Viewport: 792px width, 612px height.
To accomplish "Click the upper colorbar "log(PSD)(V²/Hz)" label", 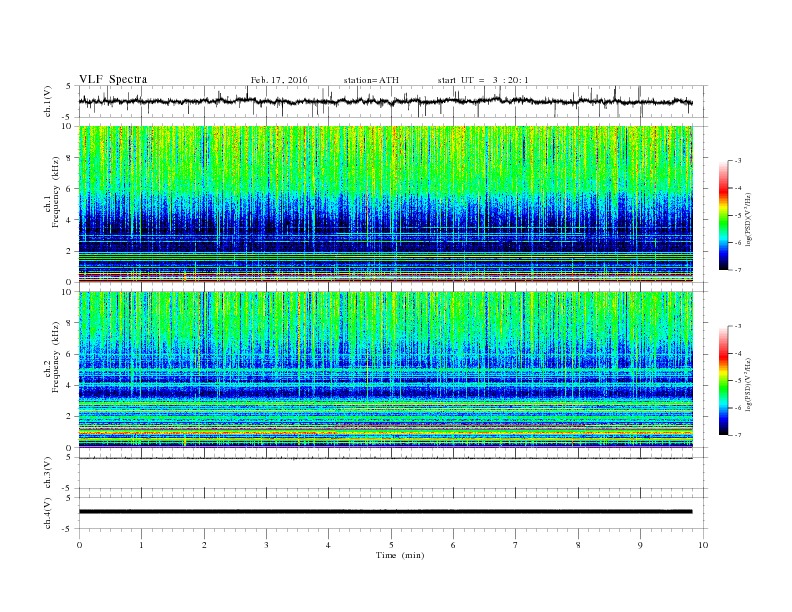I will coord(748,219).
